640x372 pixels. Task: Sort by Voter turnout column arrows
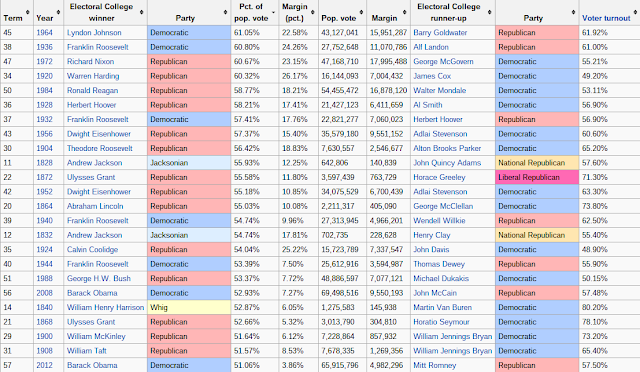[x=635, y=12]
